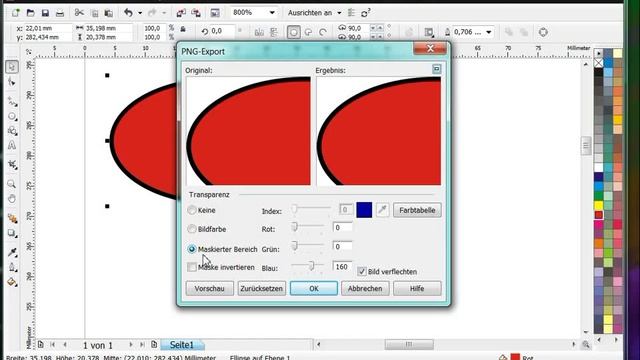
Task: Close the PNG-Export dialog
Action: click(x=430, y=49)
